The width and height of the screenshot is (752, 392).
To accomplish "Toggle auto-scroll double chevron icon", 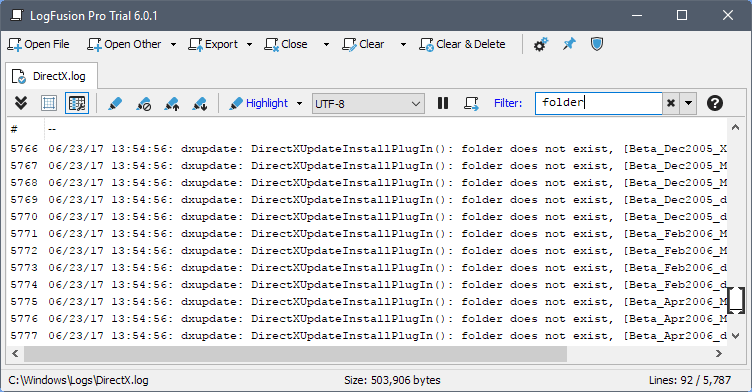I will (21, 103).
